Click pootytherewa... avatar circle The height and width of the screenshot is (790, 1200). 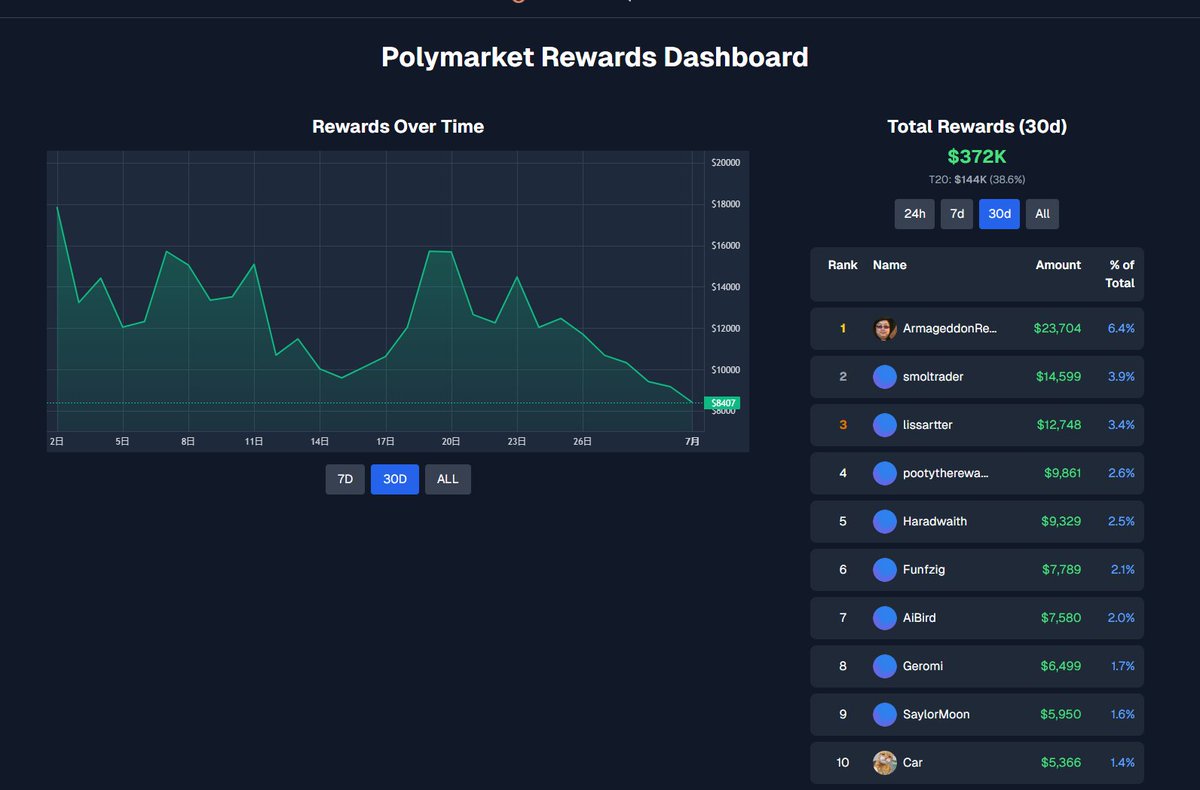(884, 473)
